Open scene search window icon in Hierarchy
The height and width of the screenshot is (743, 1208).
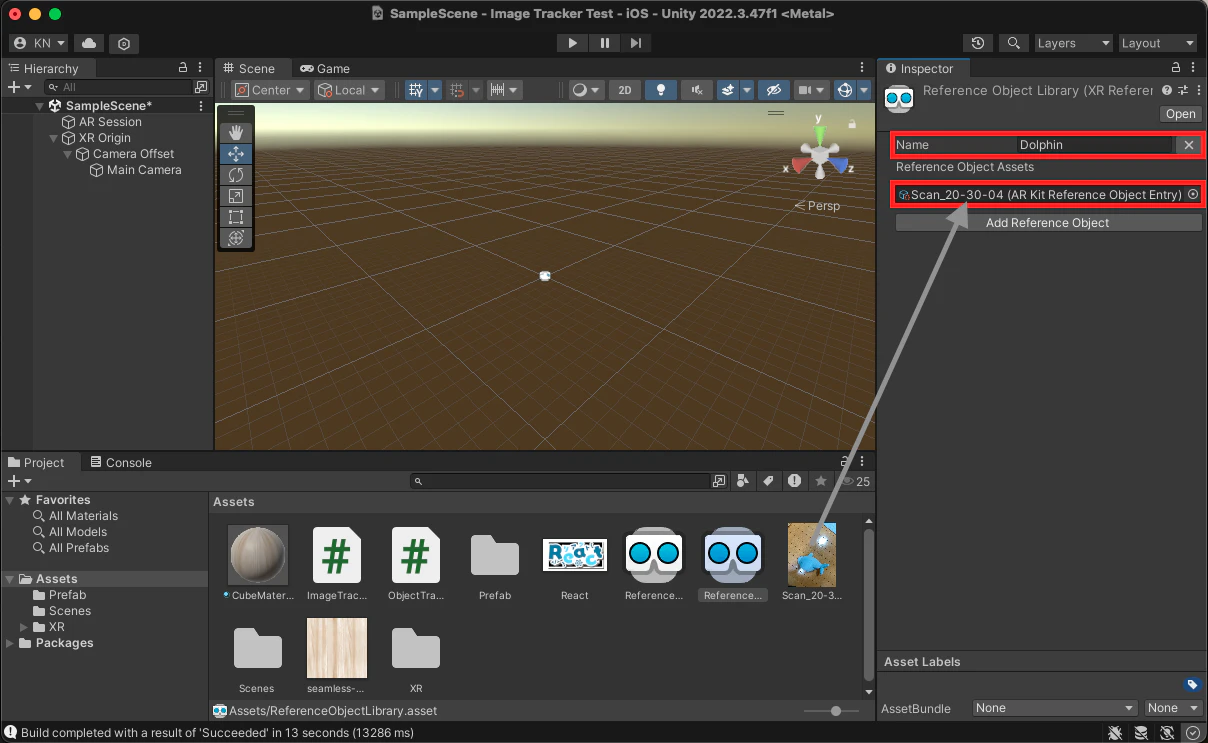(201, 87)
